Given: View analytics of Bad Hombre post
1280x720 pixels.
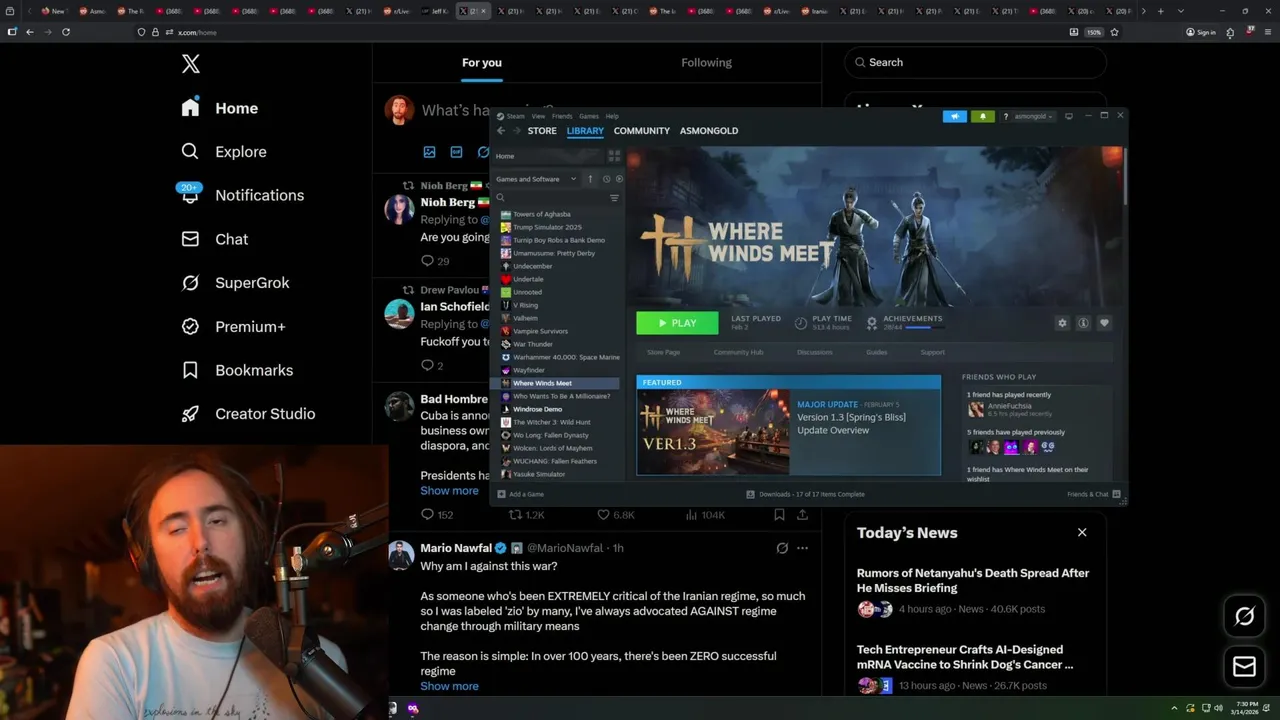Looking at the screenshot, I should point(705,515).
